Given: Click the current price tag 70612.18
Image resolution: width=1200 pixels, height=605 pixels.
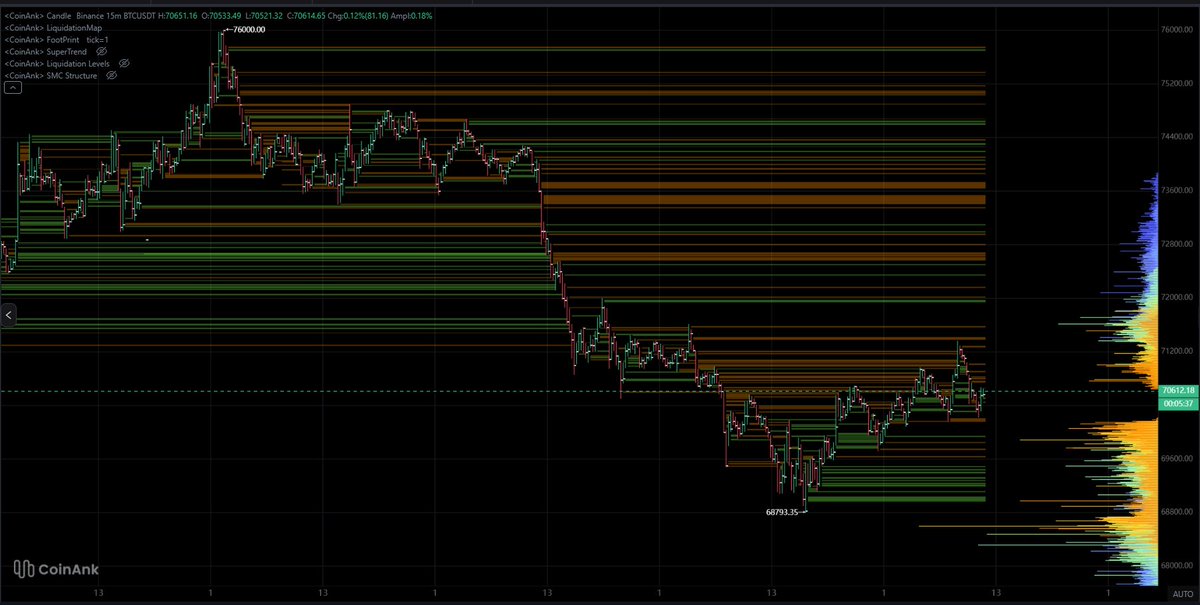Looking at the screenshot, I should click(1176, 391).
